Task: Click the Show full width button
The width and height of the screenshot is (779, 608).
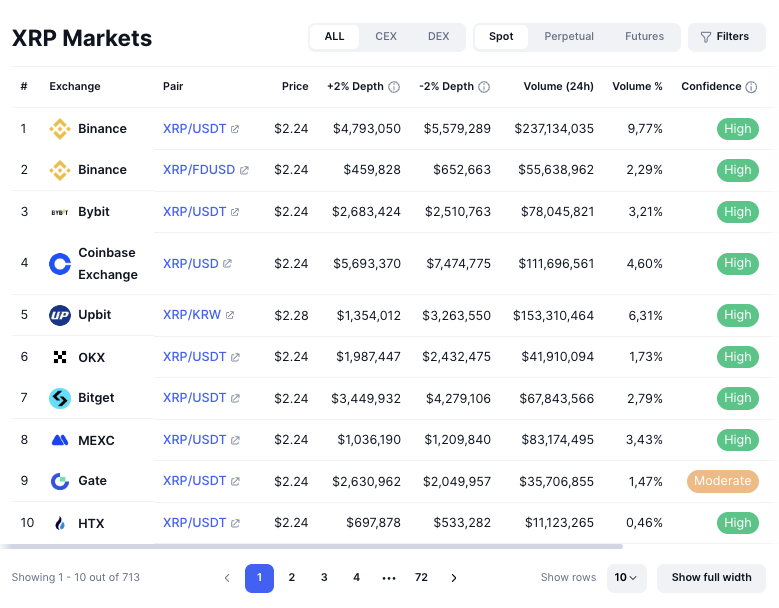Action: pos(711,578)
